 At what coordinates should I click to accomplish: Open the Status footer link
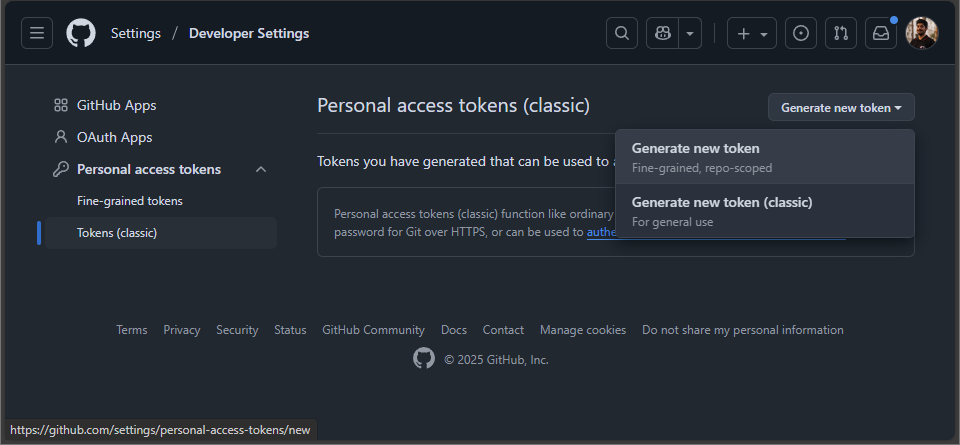click(290, 330)
